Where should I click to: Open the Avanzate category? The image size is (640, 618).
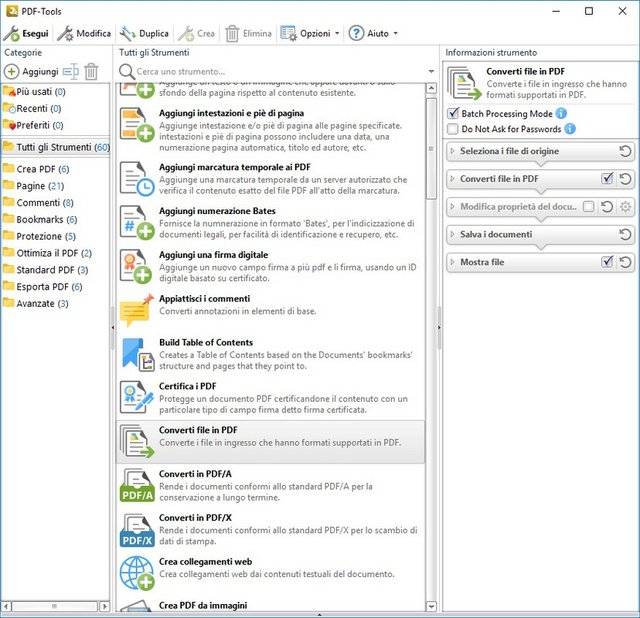[x=36, y=303]
